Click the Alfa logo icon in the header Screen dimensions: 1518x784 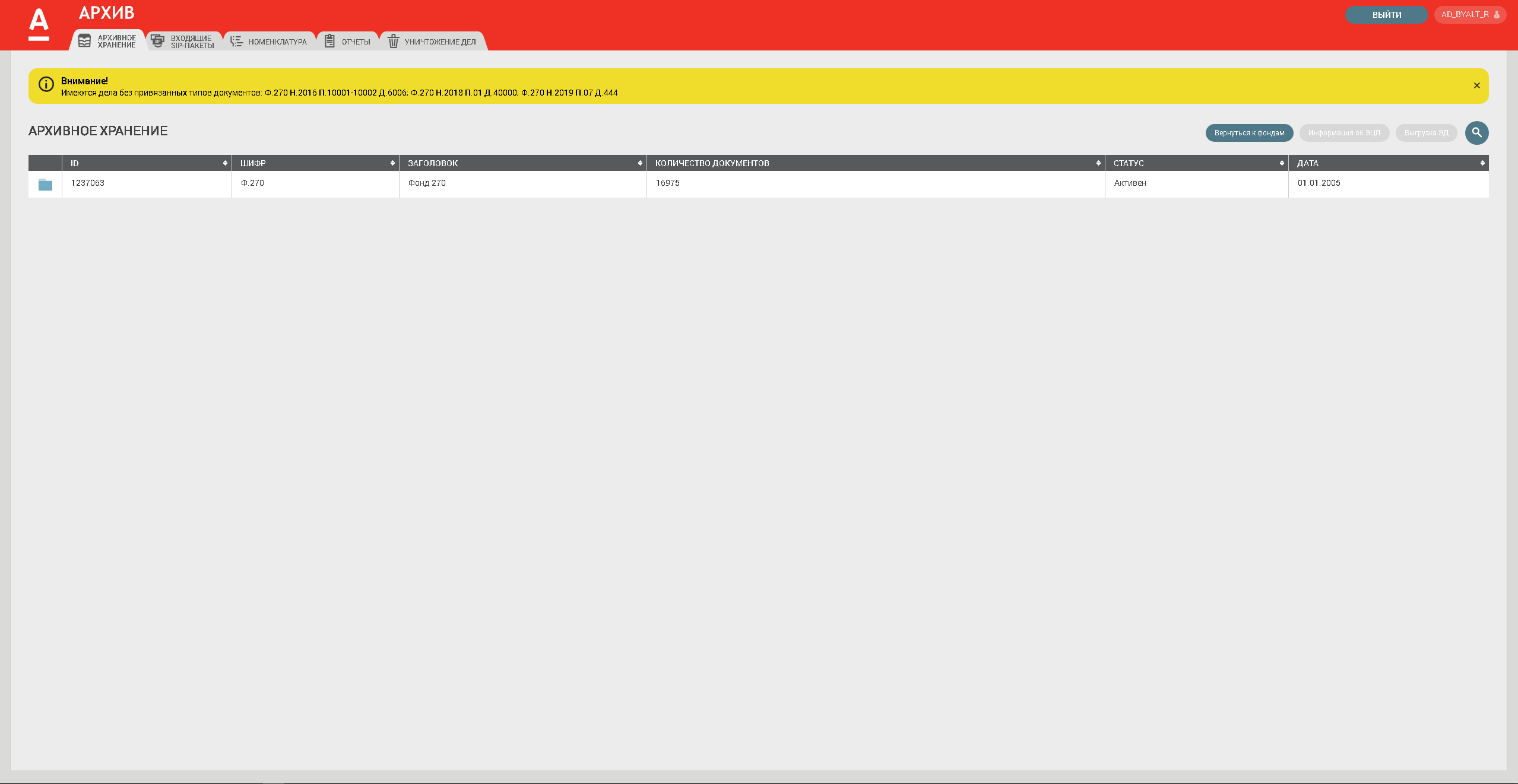39,24
